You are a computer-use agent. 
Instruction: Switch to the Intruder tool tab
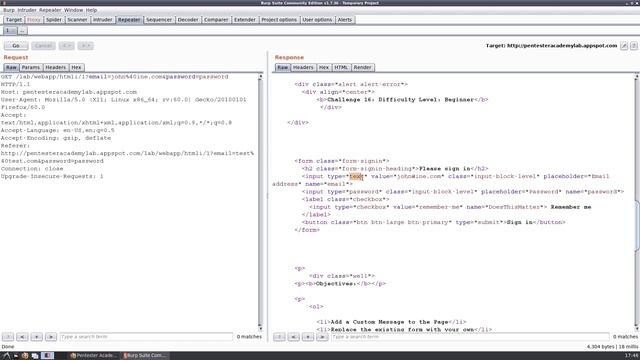point(102,20)
